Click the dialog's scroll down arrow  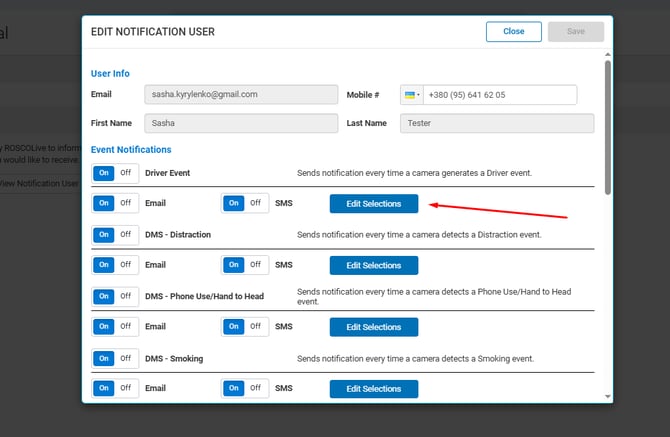[x=607, y=396]
